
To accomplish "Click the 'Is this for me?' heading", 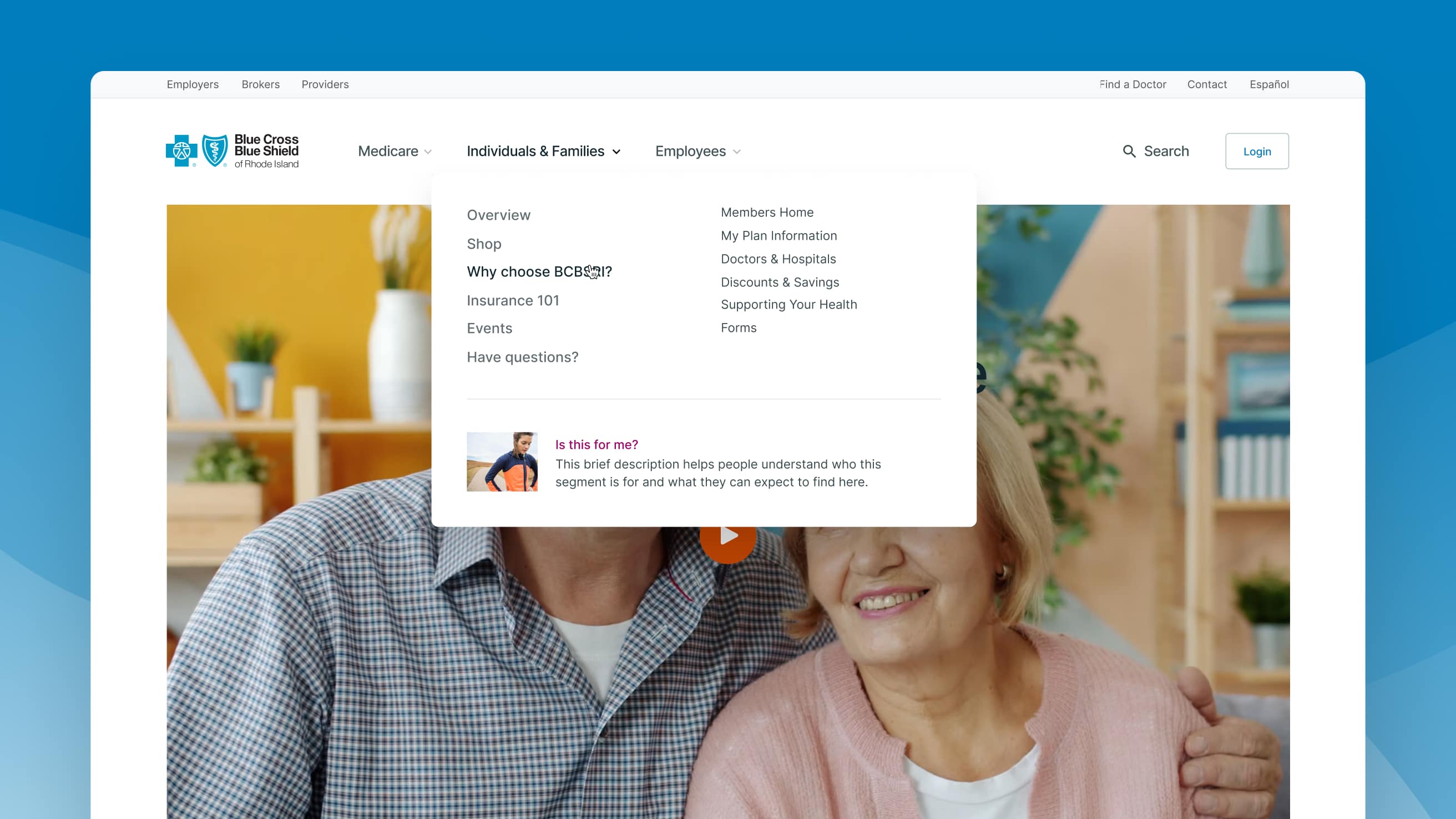I will click(x=596, y=445).
